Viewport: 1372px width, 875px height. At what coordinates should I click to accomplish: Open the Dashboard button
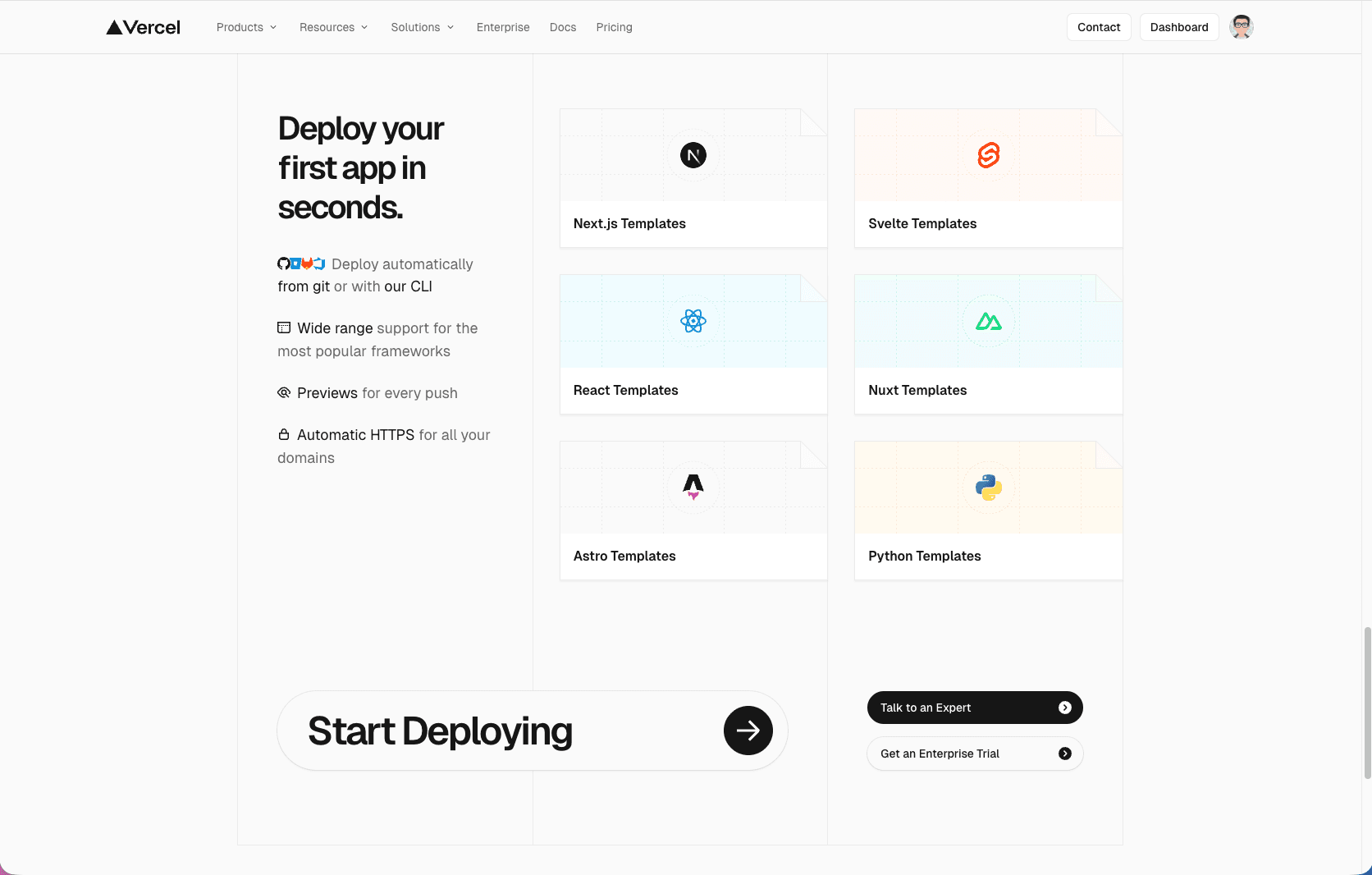[1178, 27]
